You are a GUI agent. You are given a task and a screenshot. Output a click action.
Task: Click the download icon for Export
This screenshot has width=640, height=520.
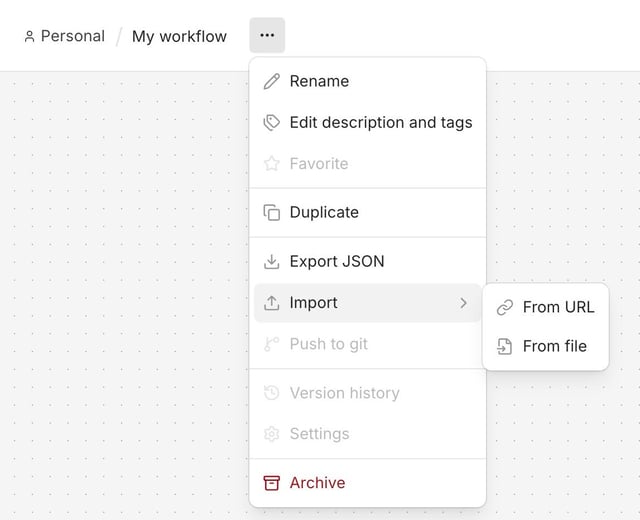(x=271, y=262)
